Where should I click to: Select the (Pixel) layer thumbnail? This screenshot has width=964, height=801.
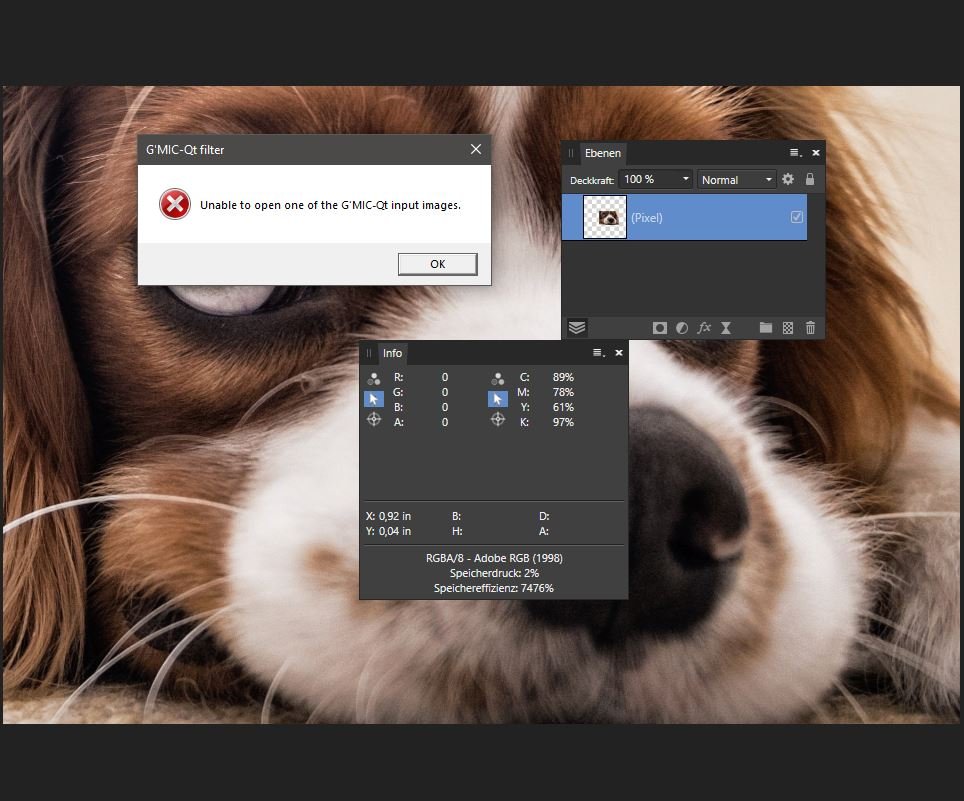click(605, 217)
